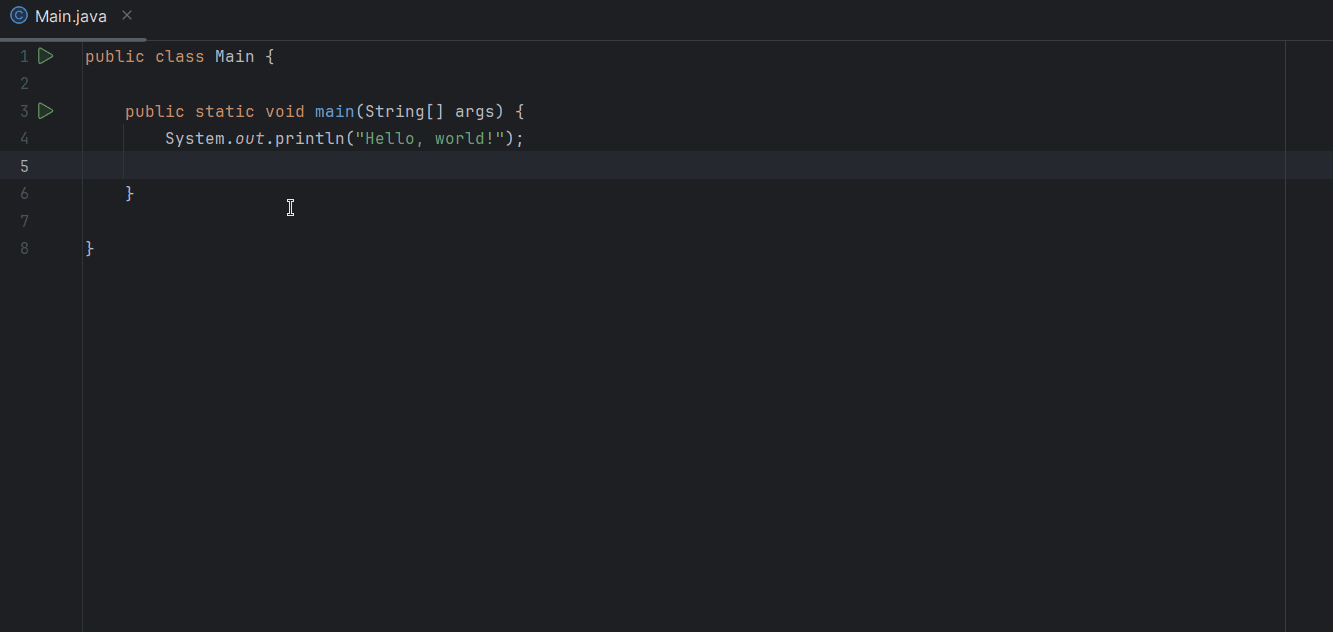The width and height of the screenshot is (1333, 632).
Task: Click the 'void' keyword in line 3
Action: tap(285, 112)
